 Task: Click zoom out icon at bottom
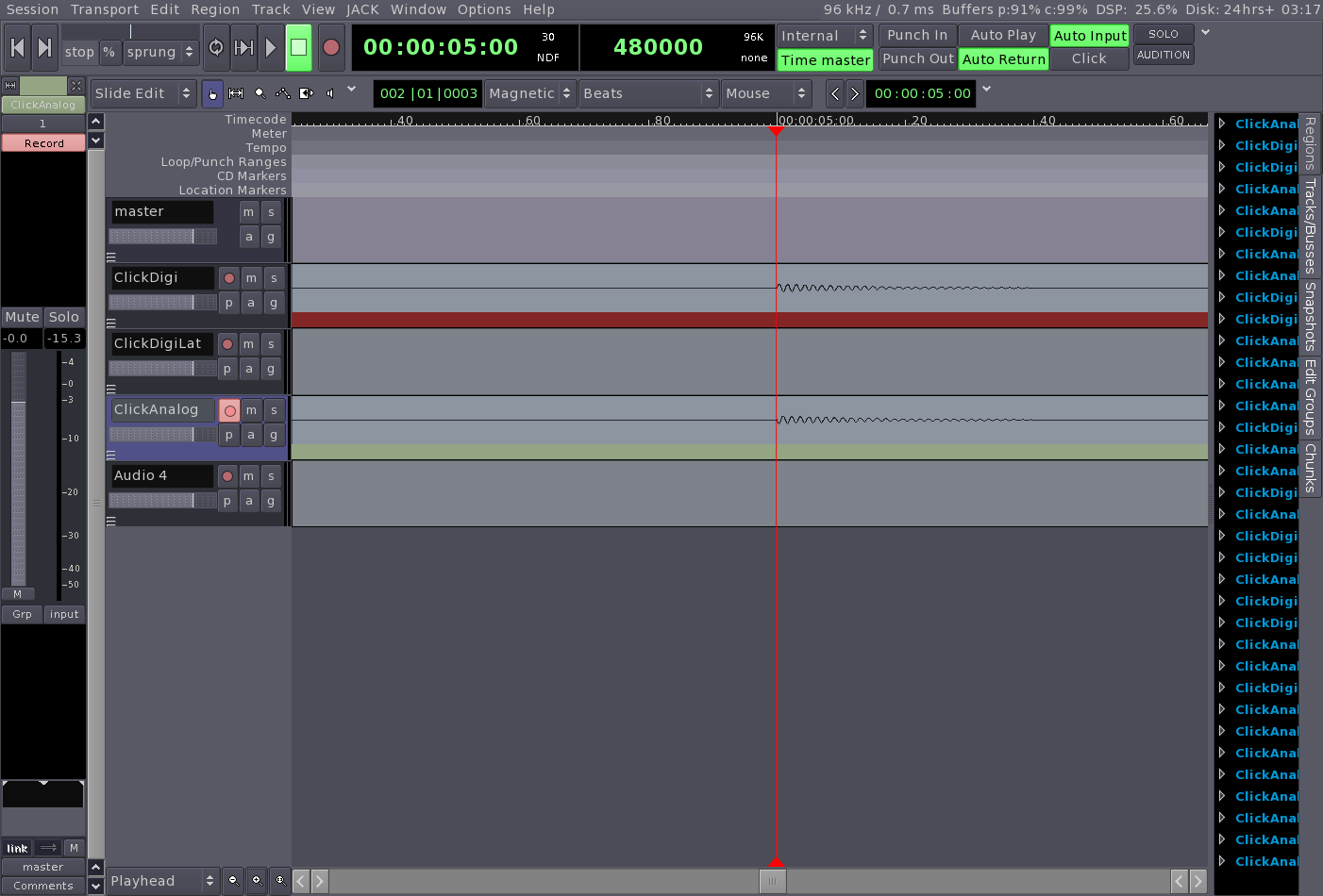point(233,881)
